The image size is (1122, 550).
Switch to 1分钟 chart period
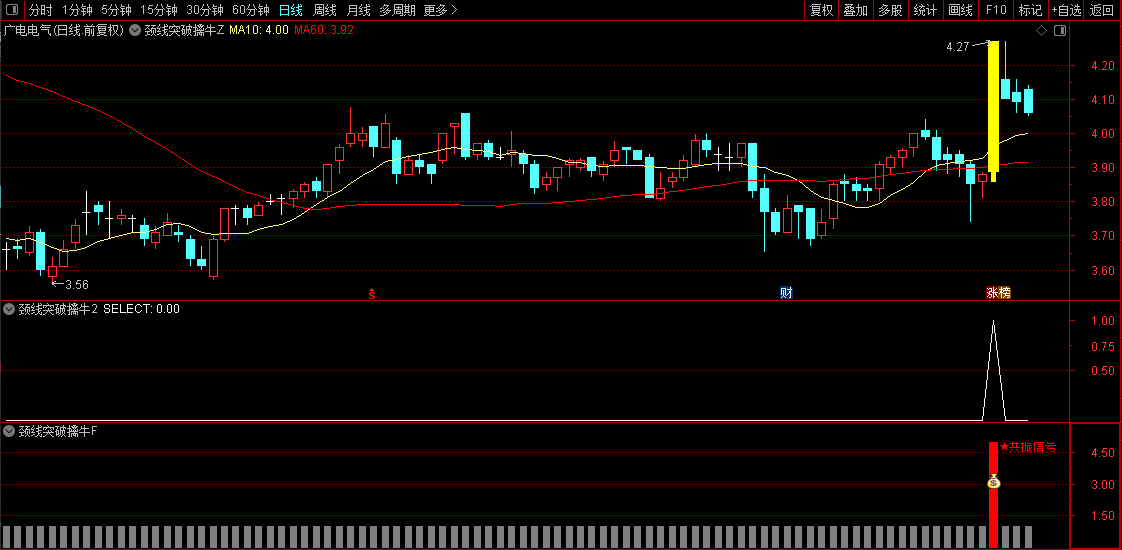(77, 10)
